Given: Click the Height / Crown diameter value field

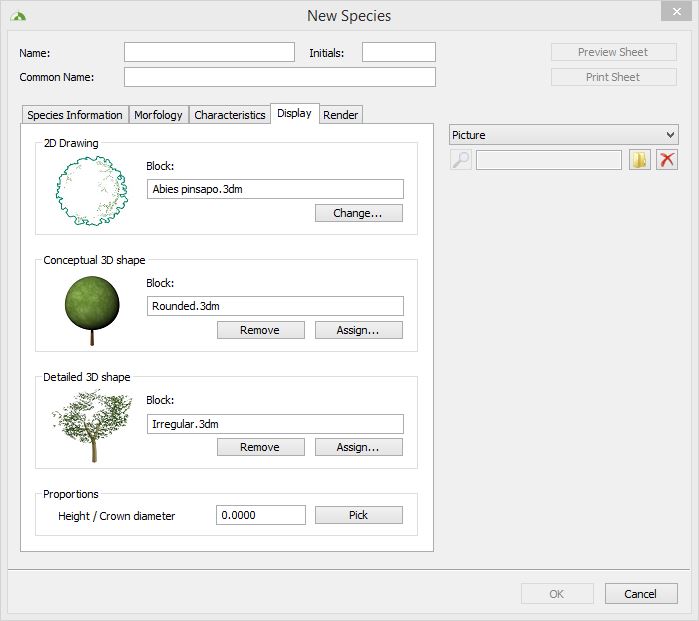Looking at the screenshot, I should coord(261,515).
